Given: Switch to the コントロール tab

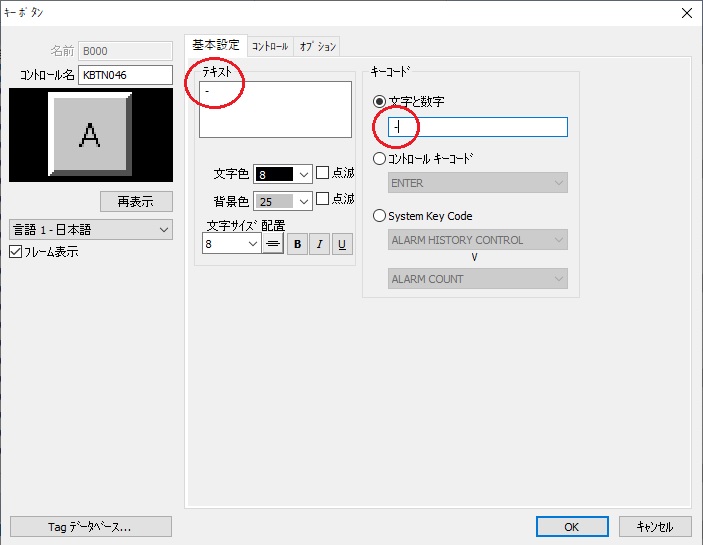Looking at the screenshot, I should click(x=270, y=47).
